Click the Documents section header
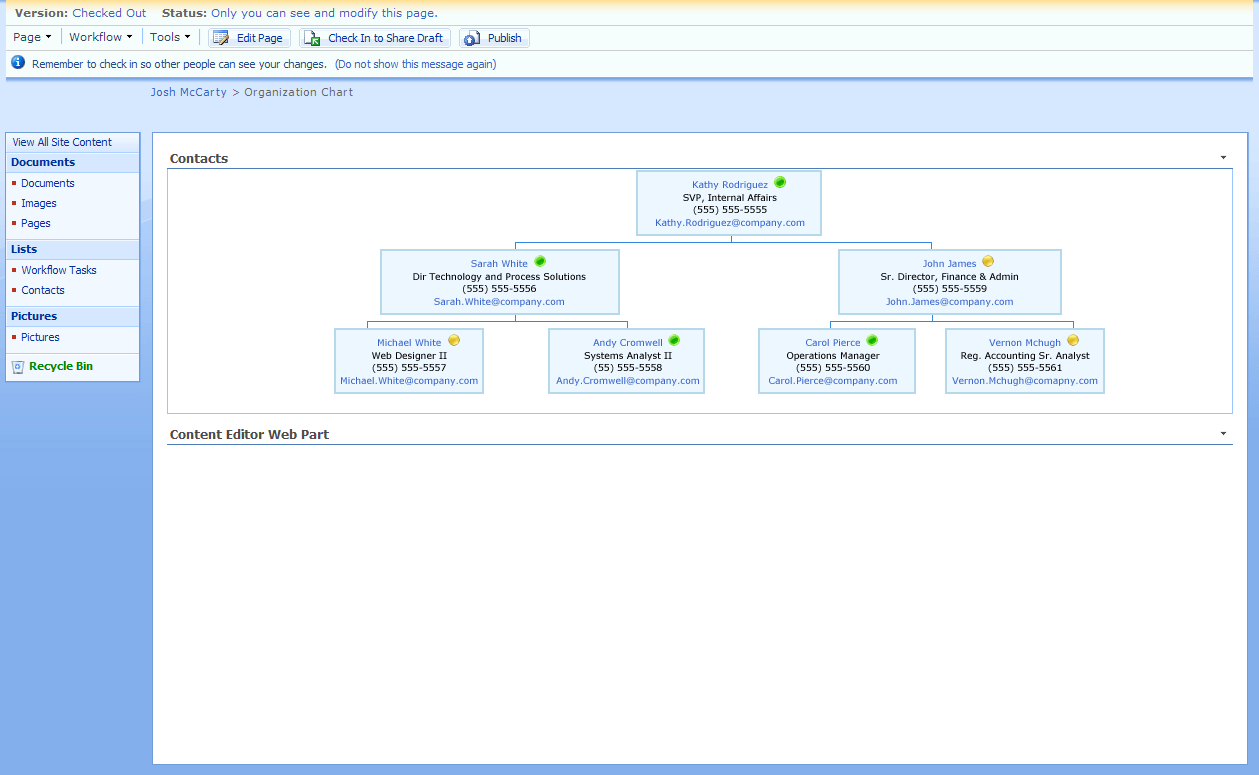Image resolution: width=1259 pixels, height=775 pixels. coord(43,162)
